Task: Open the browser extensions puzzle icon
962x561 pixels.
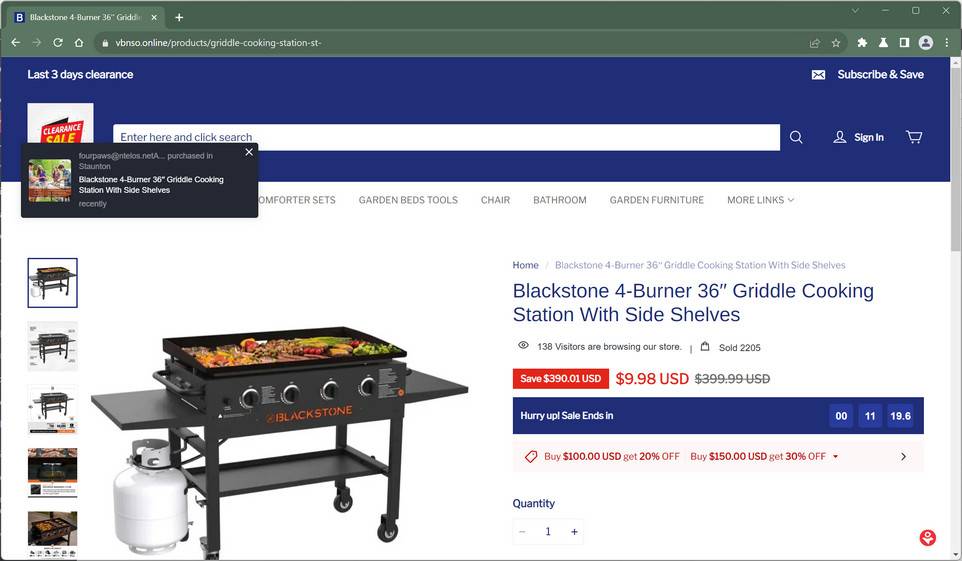Action: click(862, 43)
